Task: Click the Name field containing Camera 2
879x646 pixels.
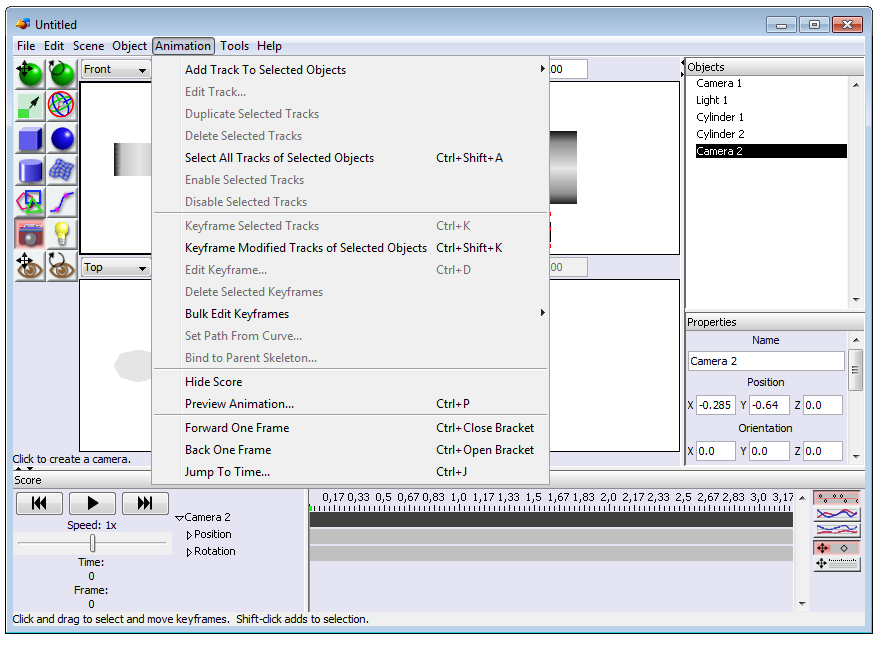Action: tap(766, 361)
